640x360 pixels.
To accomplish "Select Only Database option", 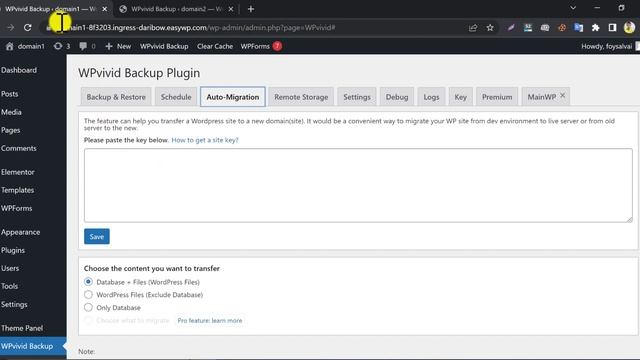I will click(x=88, y=307).
